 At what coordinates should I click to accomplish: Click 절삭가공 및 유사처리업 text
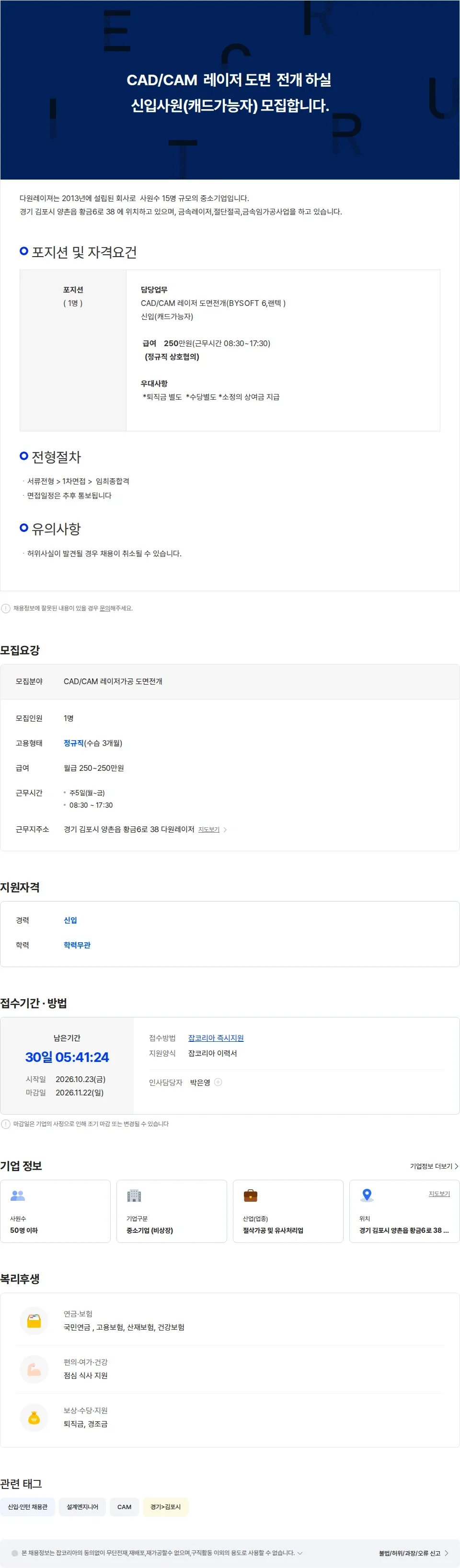pos(273,1230)
